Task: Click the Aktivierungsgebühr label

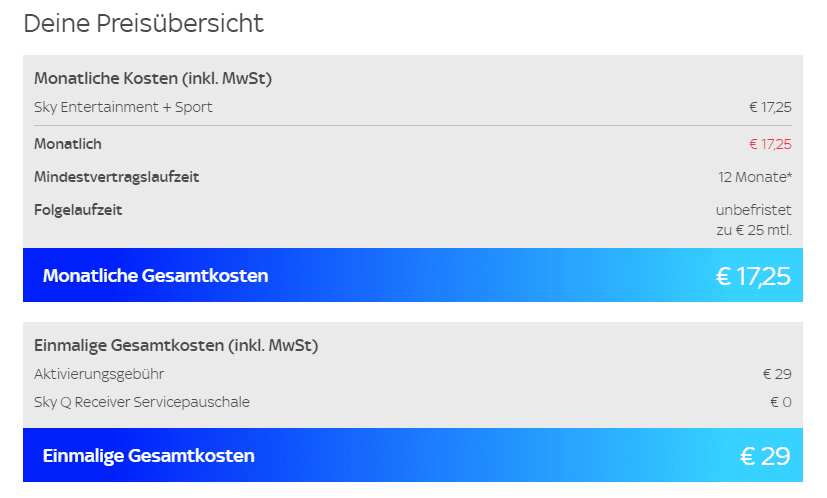Action: (x=99, y=375)
